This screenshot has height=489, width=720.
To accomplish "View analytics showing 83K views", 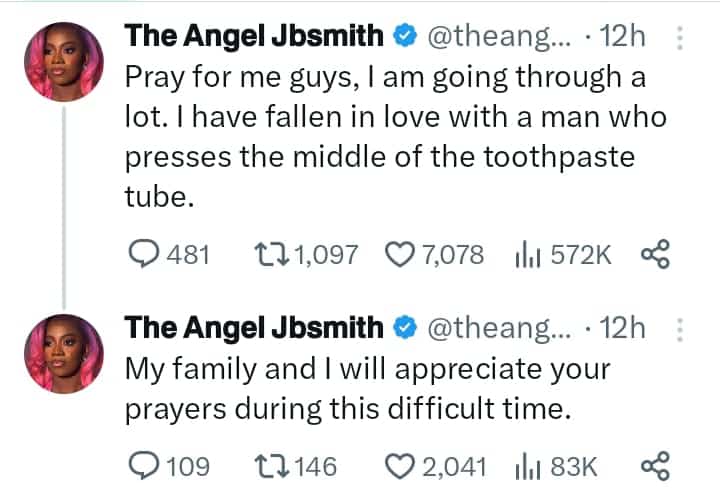I will pyautogui.click(x=526, y=465).
